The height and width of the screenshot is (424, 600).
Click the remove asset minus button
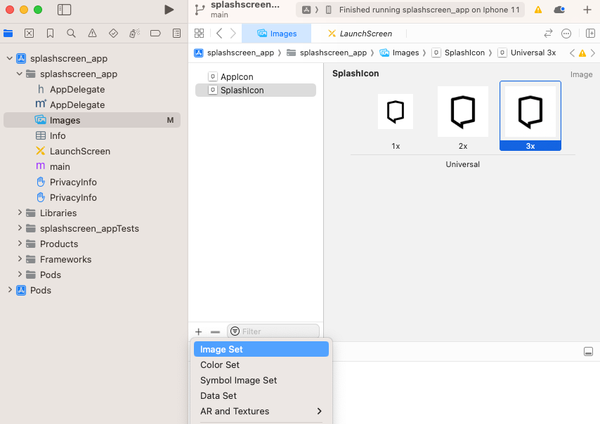215,331
